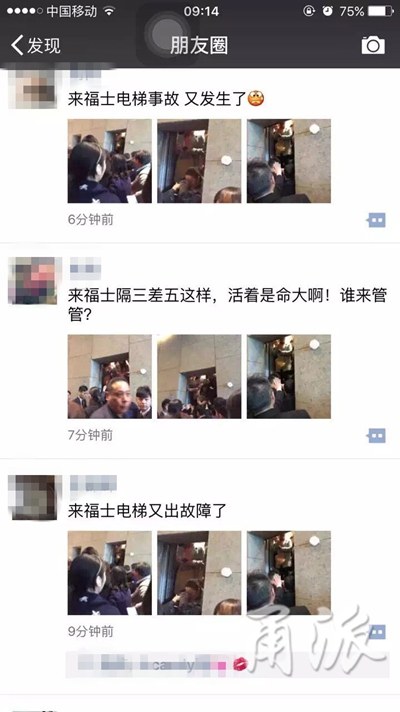Tap the alarm clock status icon
Image resolution: width=400 pixels, height=712 pixels.
[327, 11]
